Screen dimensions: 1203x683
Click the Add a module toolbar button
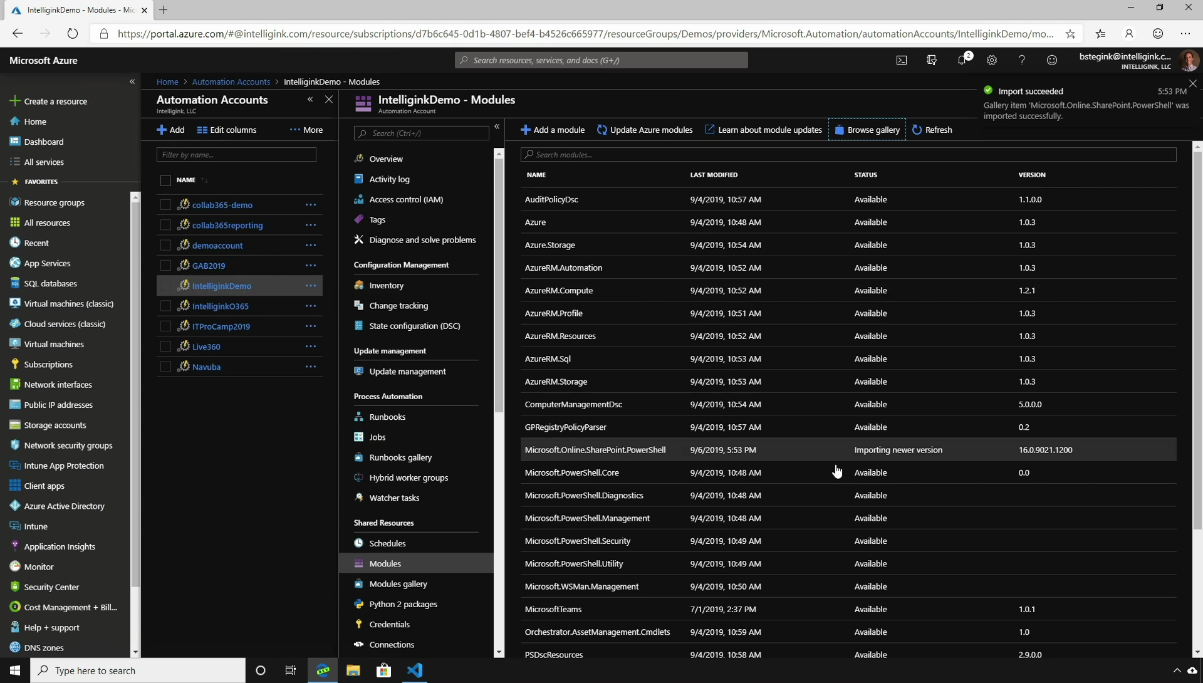[553, 130]
